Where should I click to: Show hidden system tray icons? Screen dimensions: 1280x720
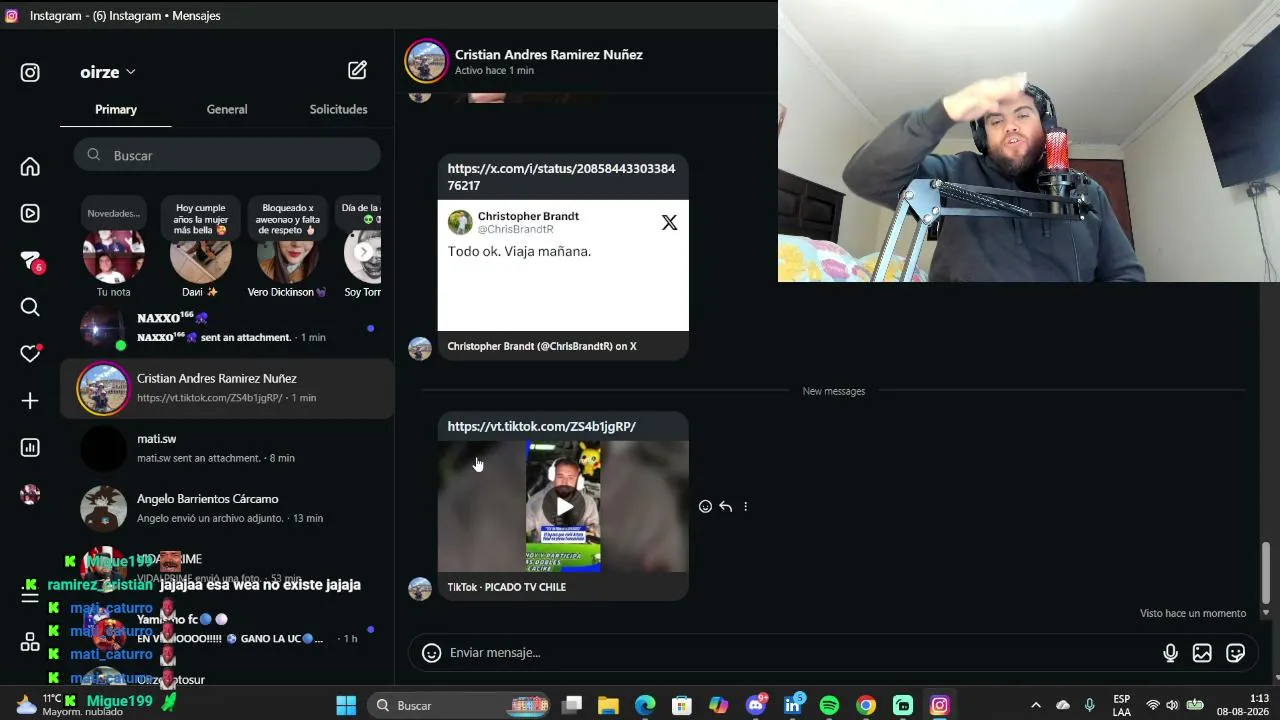point(1035,706)
